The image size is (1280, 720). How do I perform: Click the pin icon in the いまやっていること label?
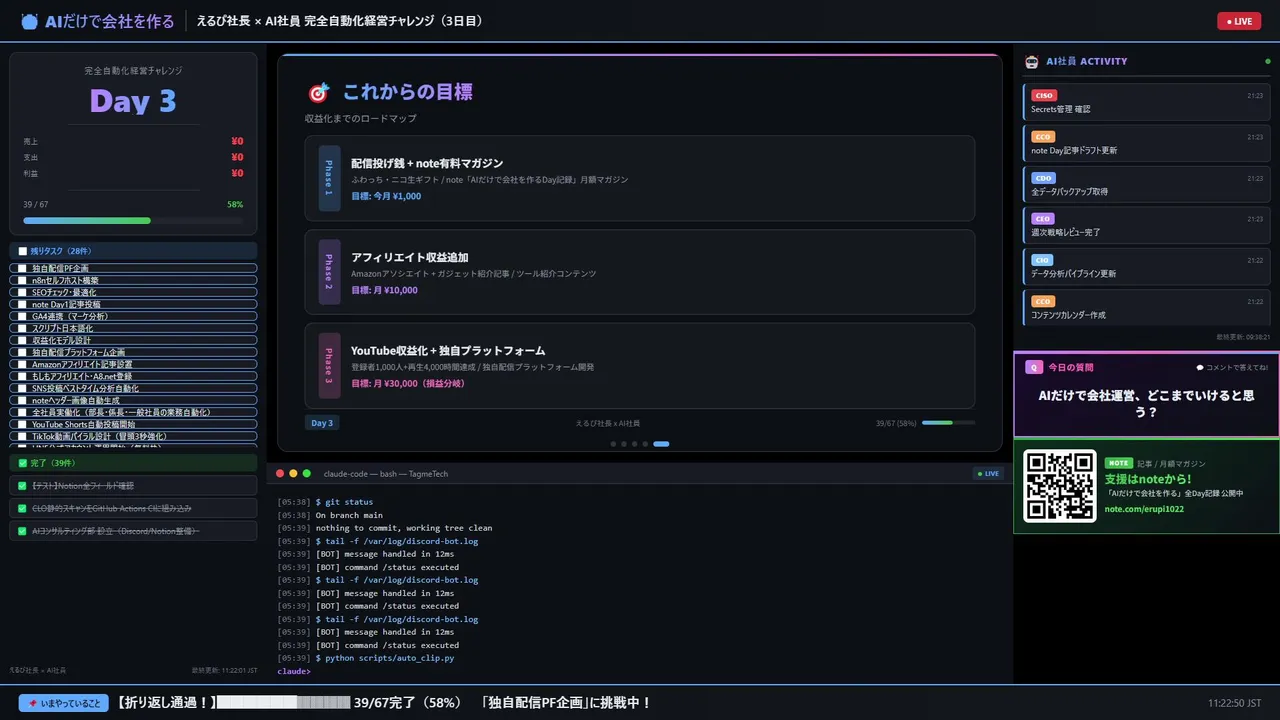pos(33,703)
